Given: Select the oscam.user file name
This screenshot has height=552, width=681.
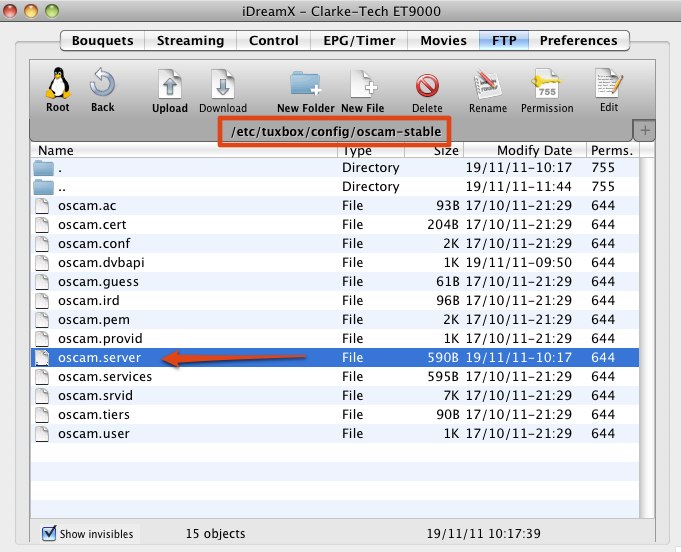Looking at the screenshot, I should coord(94,434).
